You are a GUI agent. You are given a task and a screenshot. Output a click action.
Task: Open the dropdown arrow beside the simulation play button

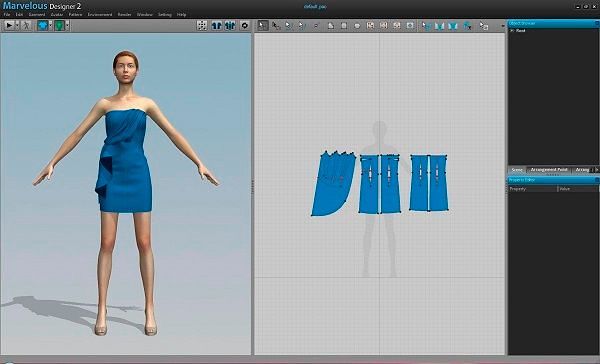click(x=17, y=26)
